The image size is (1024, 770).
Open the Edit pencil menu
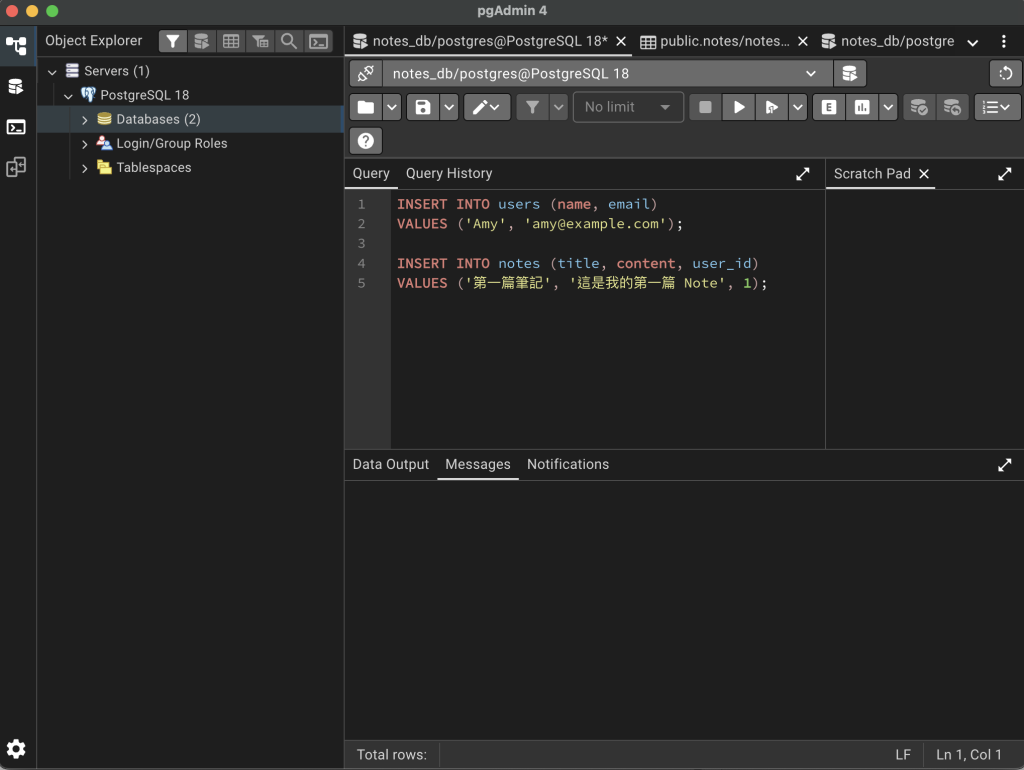[x=487, y=107]
